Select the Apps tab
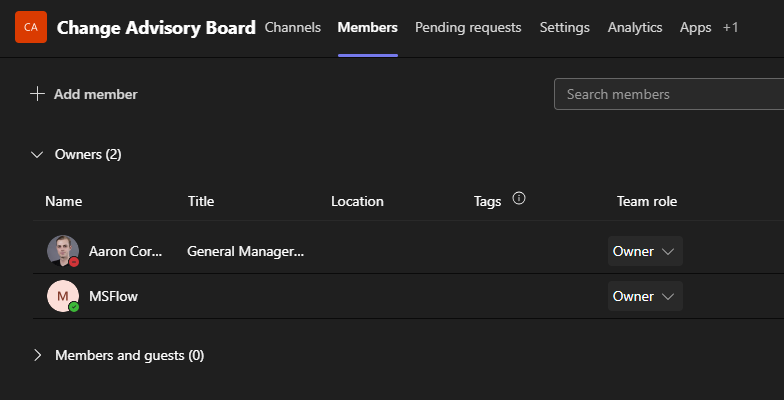 tap(696, 27)
